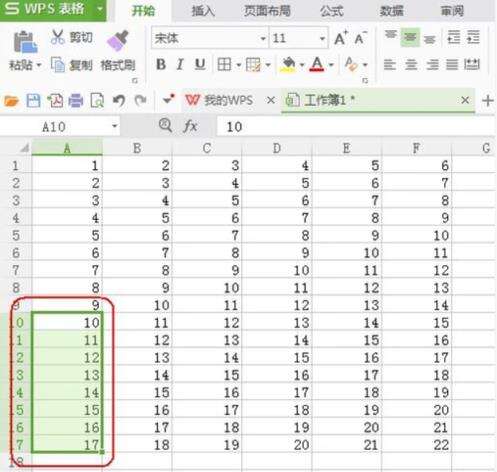Viewport: 497px width, 472px height.
Task: Align text right
Action: 432,64
